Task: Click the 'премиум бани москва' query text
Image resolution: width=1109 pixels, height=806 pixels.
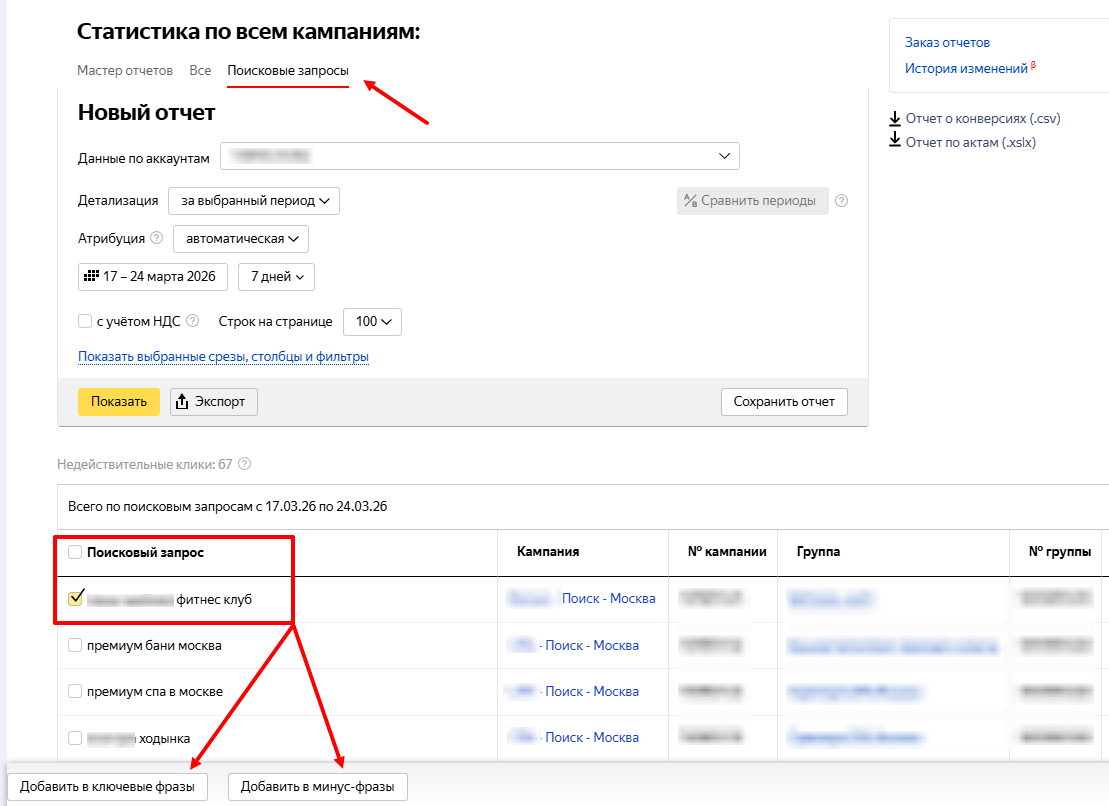Action: click(154, 646)
